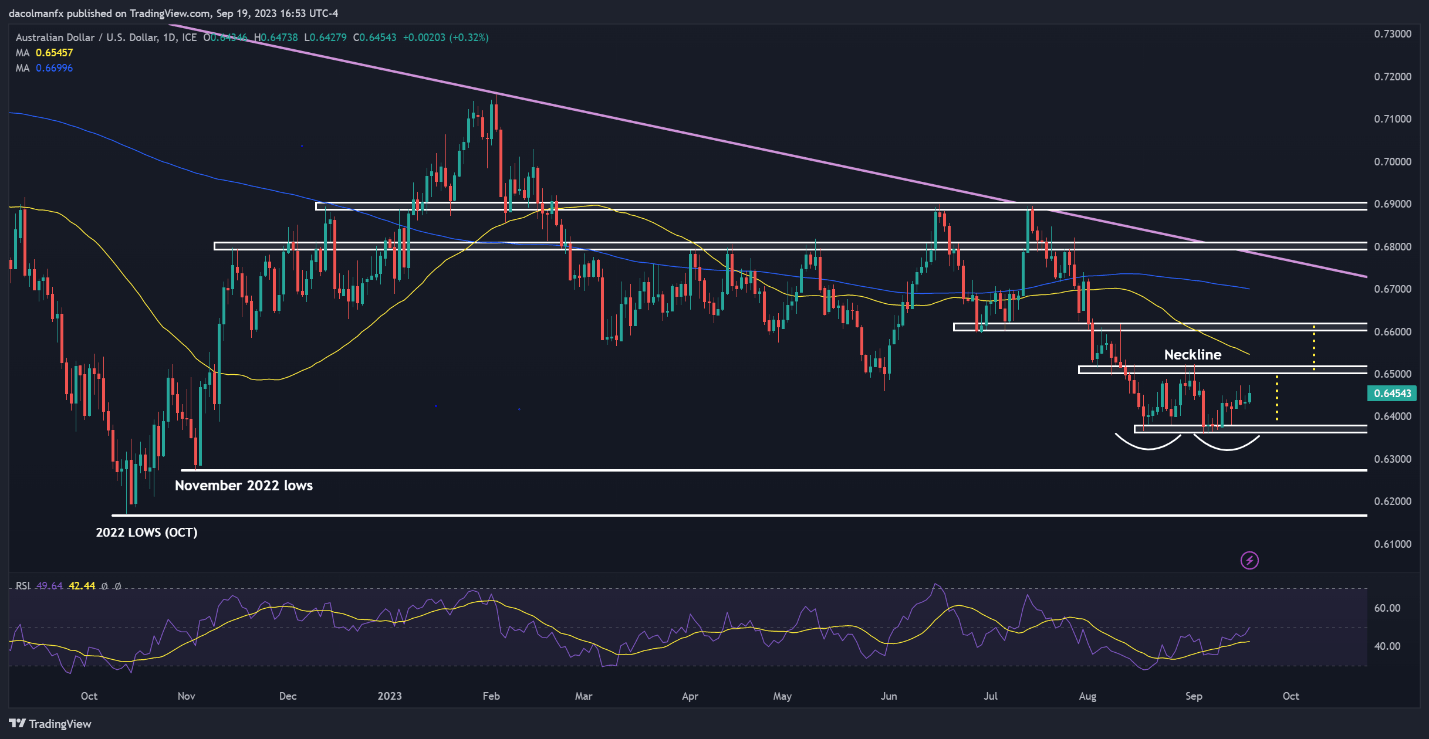This screenshot has width=1429, height=739.
Task: Click the 'Mar' label on time axis
Action: 585,696
